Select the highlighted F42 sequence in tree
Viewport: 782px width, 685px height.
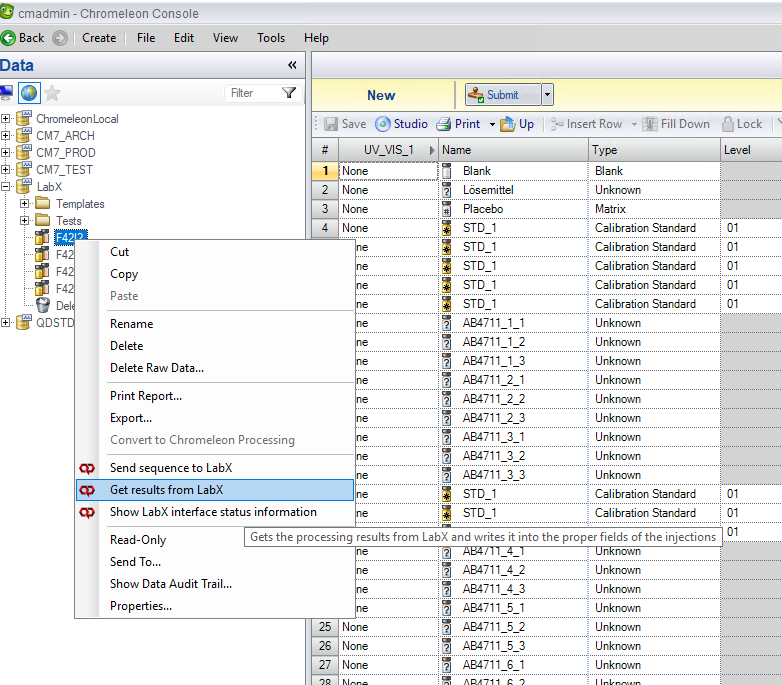pyautogui.click(x=71, y=237)
